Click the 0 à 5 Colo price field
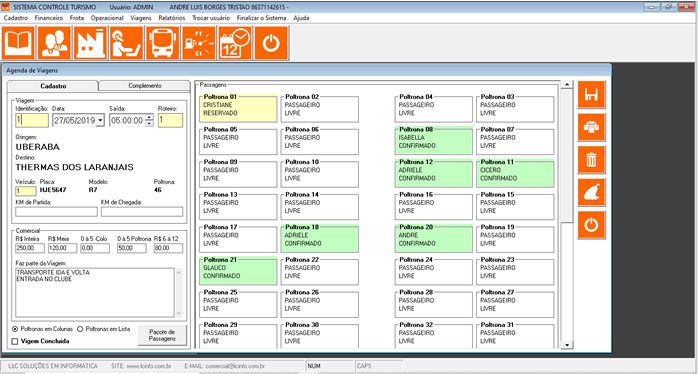This screenshot has width=698, height=374. (x=95, y=248)
